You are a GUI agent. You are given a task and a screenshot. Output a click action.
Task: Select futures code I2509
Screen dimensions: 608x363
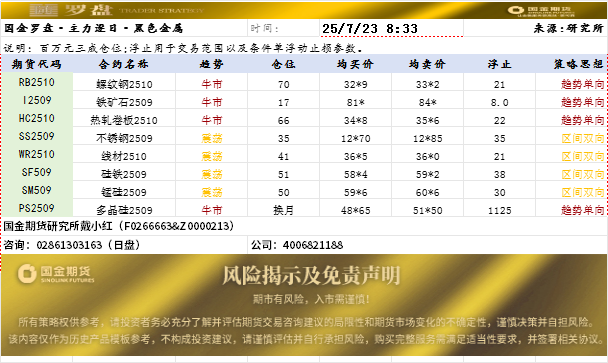(36, 100)
